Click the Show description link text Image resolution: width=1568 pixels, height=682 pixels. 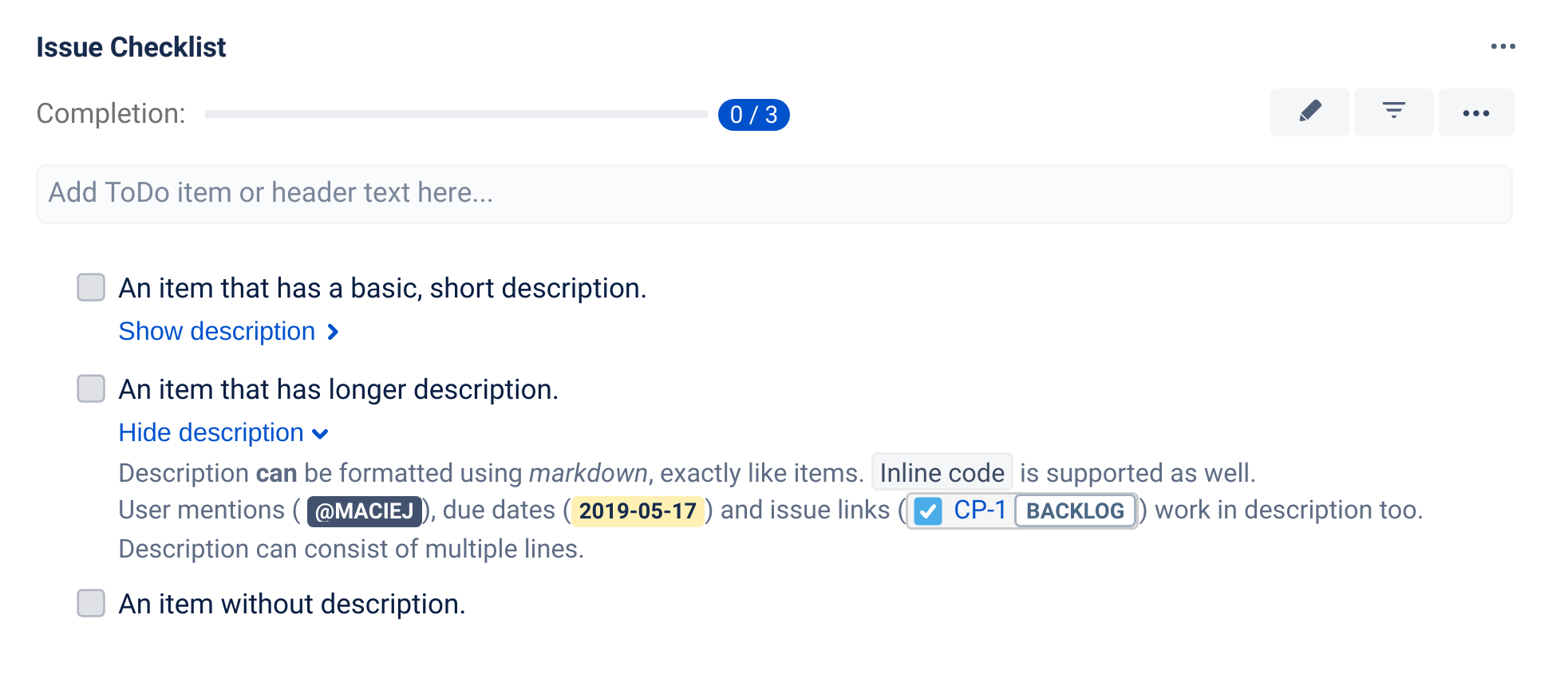[x=216, y=331]
